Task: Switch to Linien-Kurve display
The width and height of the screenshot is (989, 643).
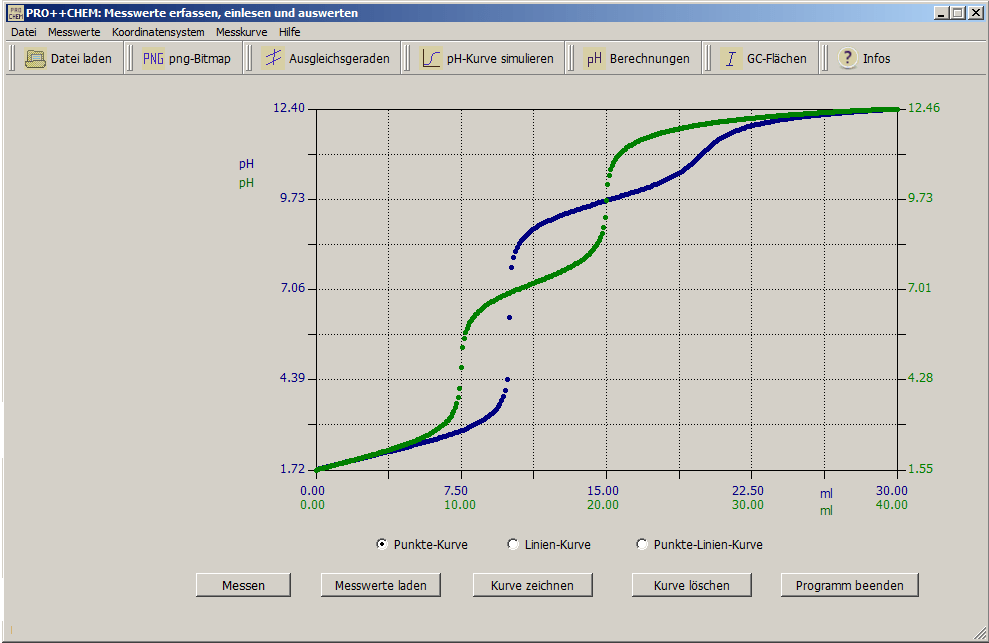Action: click(513, 544)
